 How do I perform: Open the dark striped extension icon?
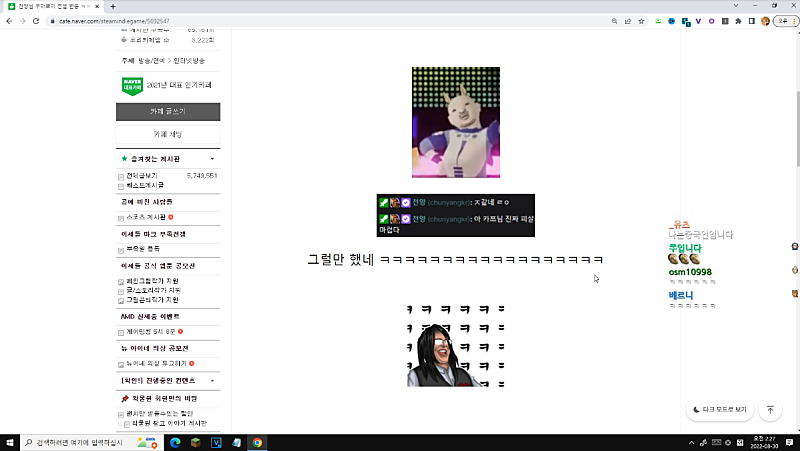tap(724, 21)
